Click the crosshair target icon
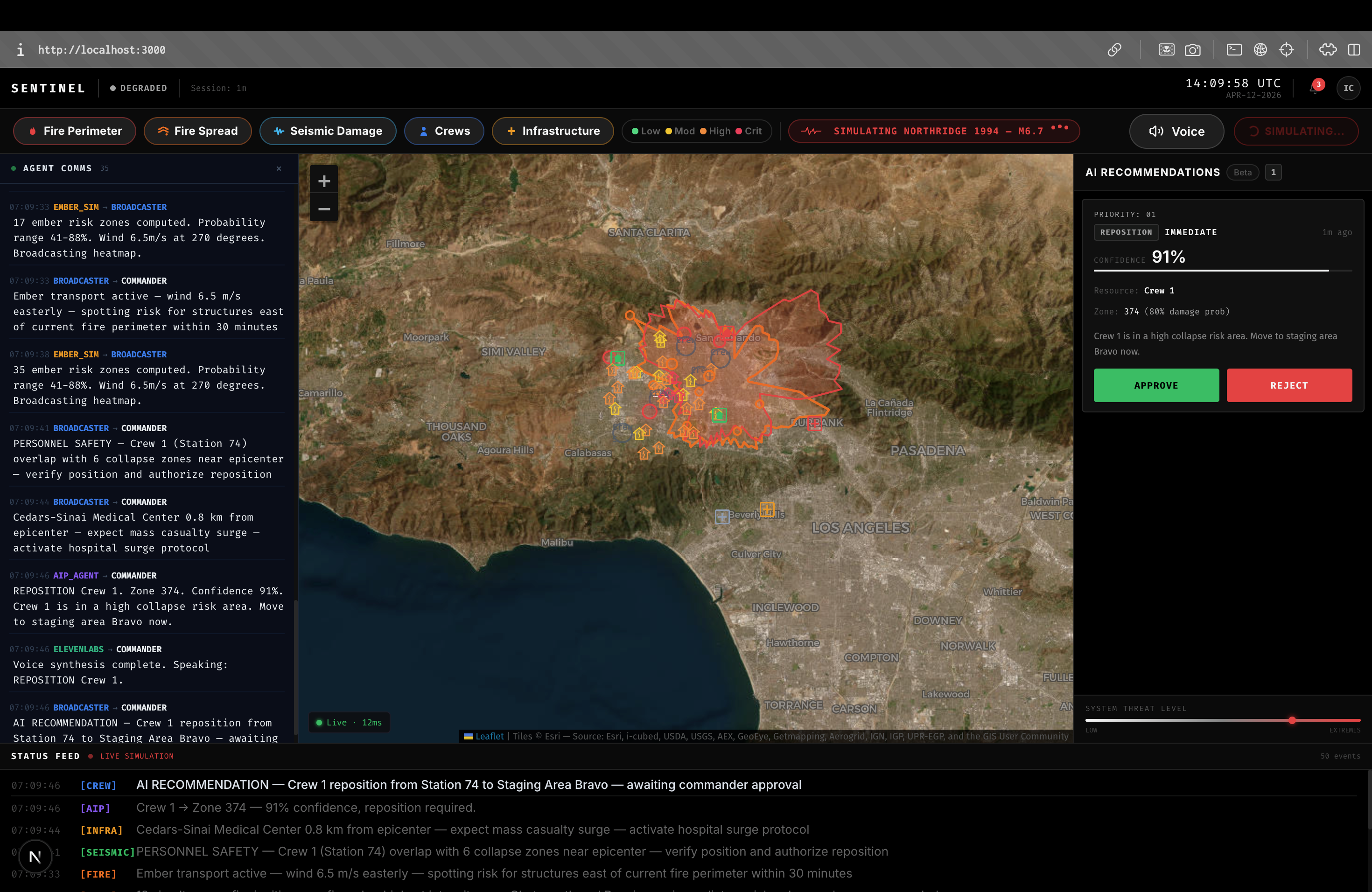This screenshot has width=1372, height=892. [1286, 50]
